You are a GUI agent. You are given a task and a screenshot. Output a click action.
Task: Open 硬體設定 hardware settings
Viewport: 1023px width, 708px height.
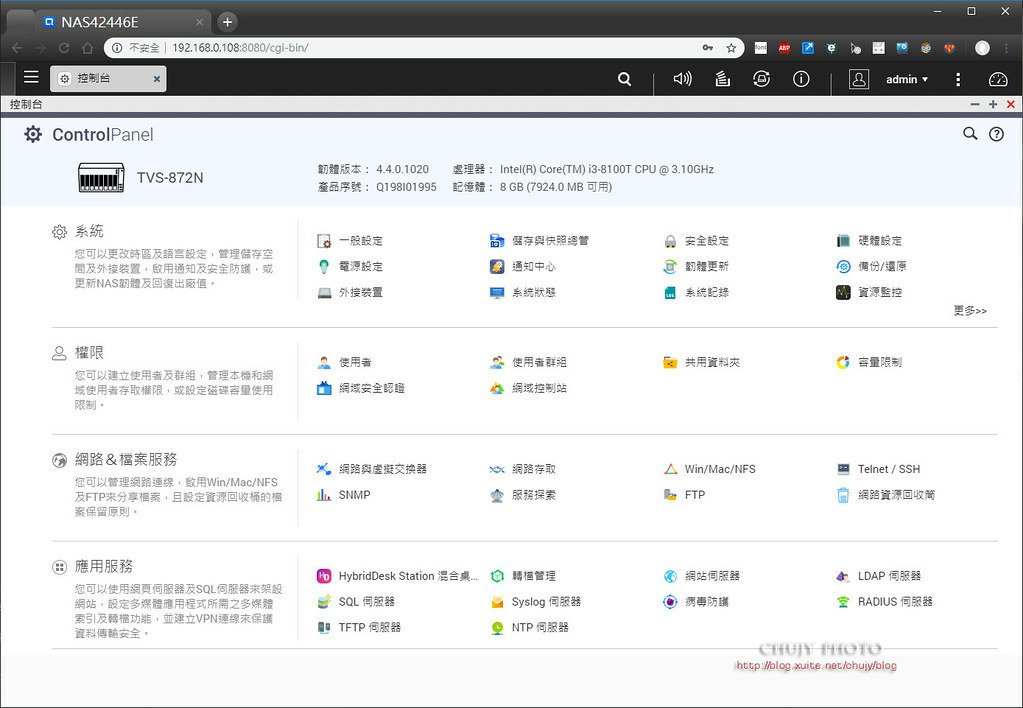(870, 241)
